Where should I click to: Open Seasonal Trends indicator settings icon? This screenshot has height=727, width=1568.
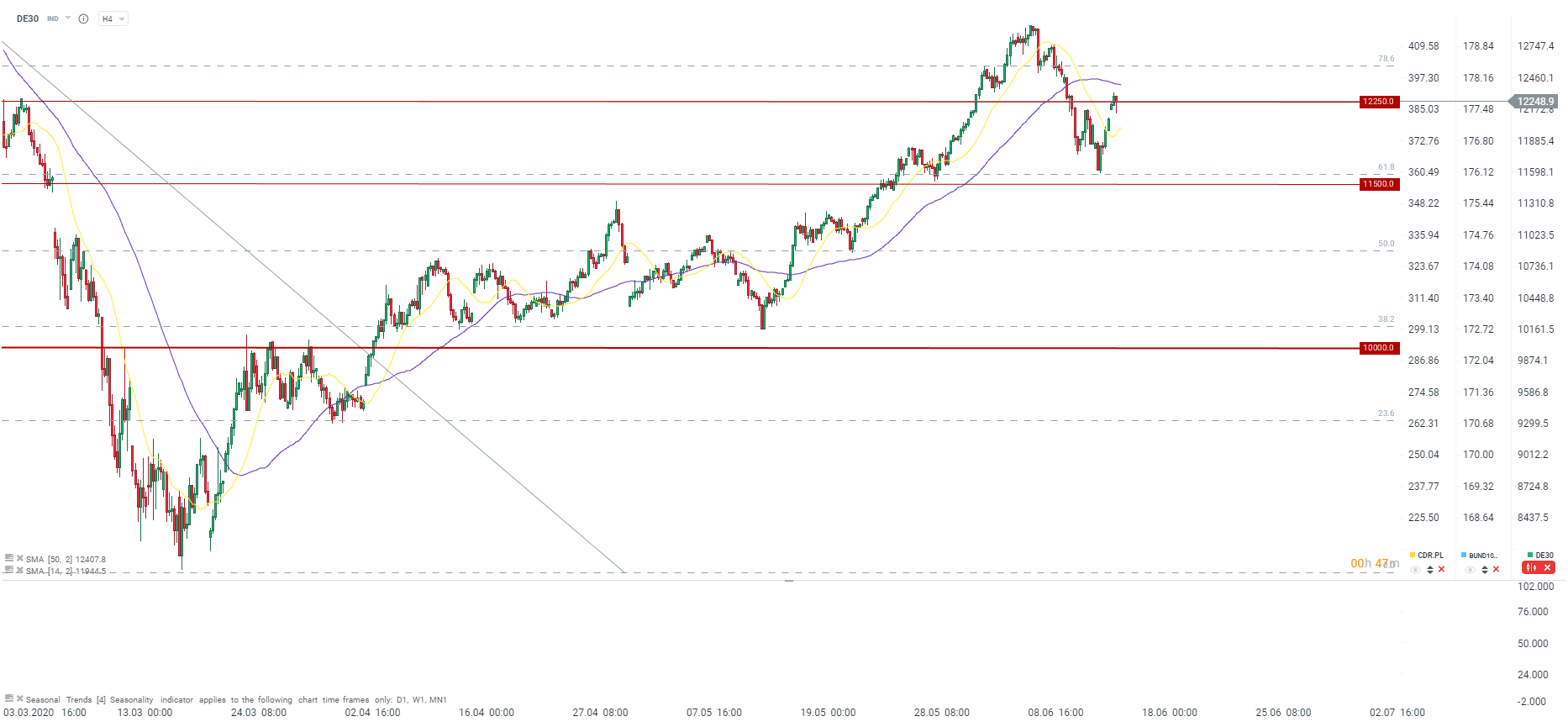coord(8,698)
